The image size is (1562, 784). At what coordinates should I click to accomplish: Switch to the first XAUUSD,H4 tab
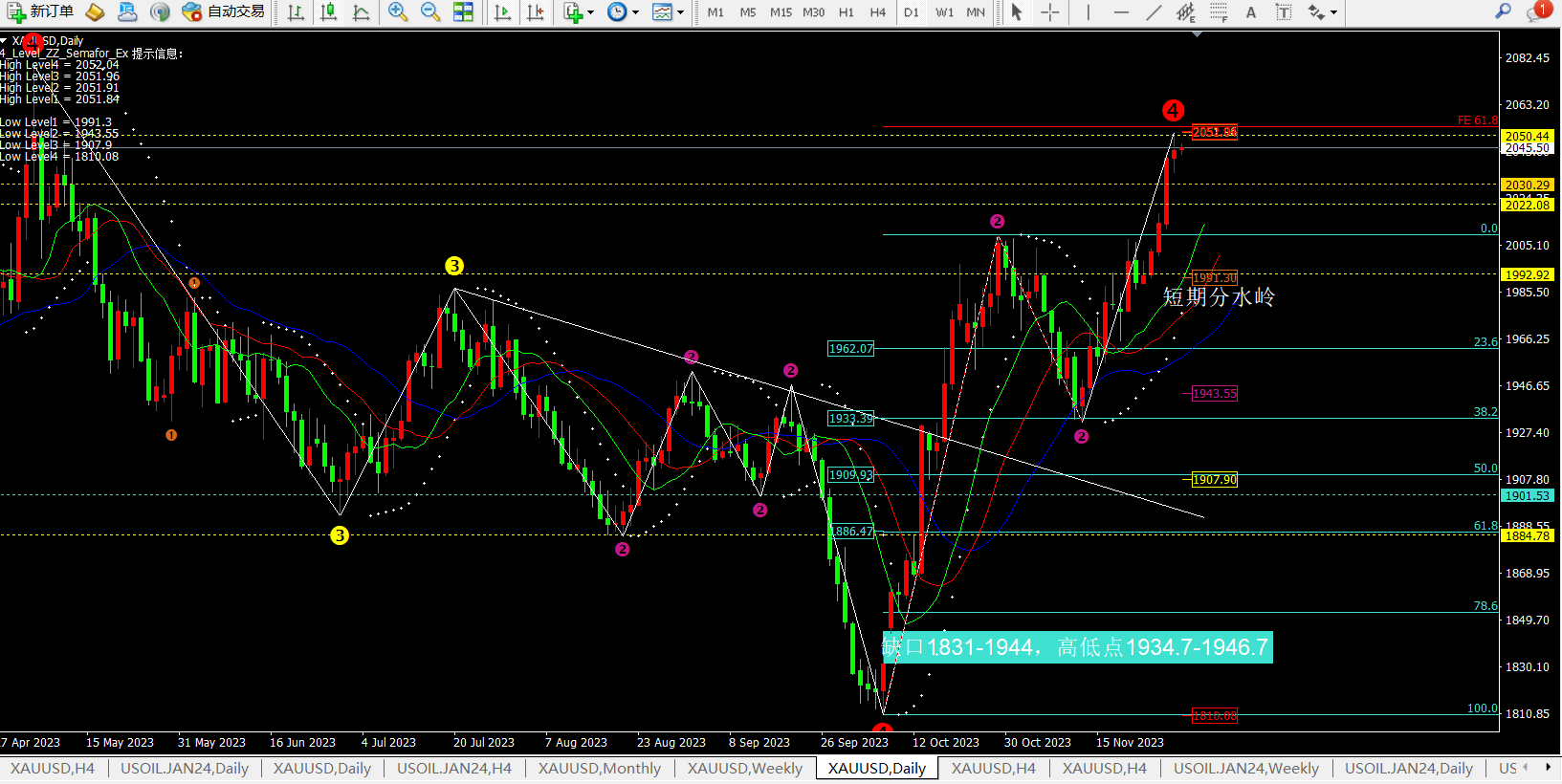pyautogui.click(x=53, y=768)
